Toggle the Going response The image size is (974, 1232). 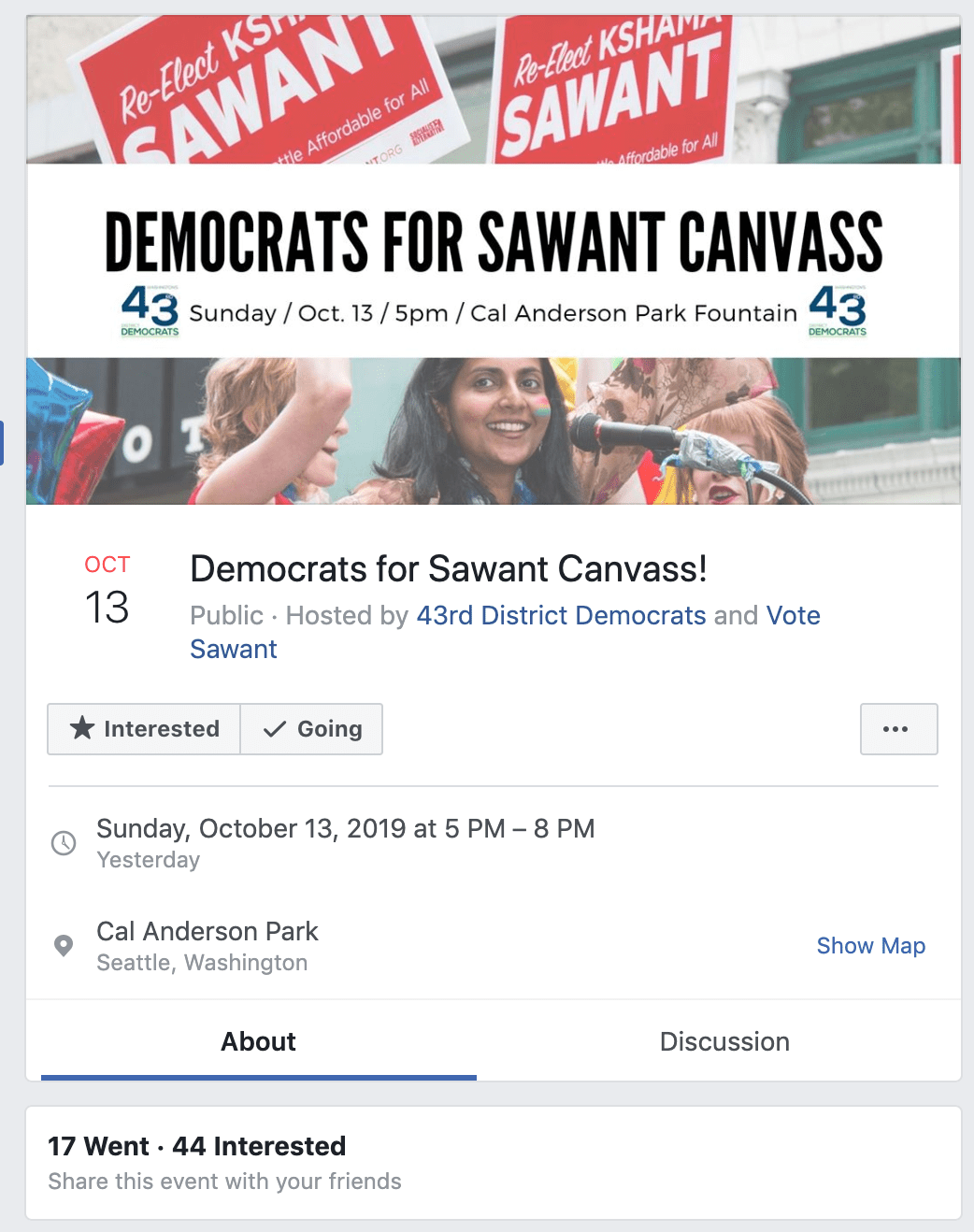pyautogui.click(x=311, y=729)
